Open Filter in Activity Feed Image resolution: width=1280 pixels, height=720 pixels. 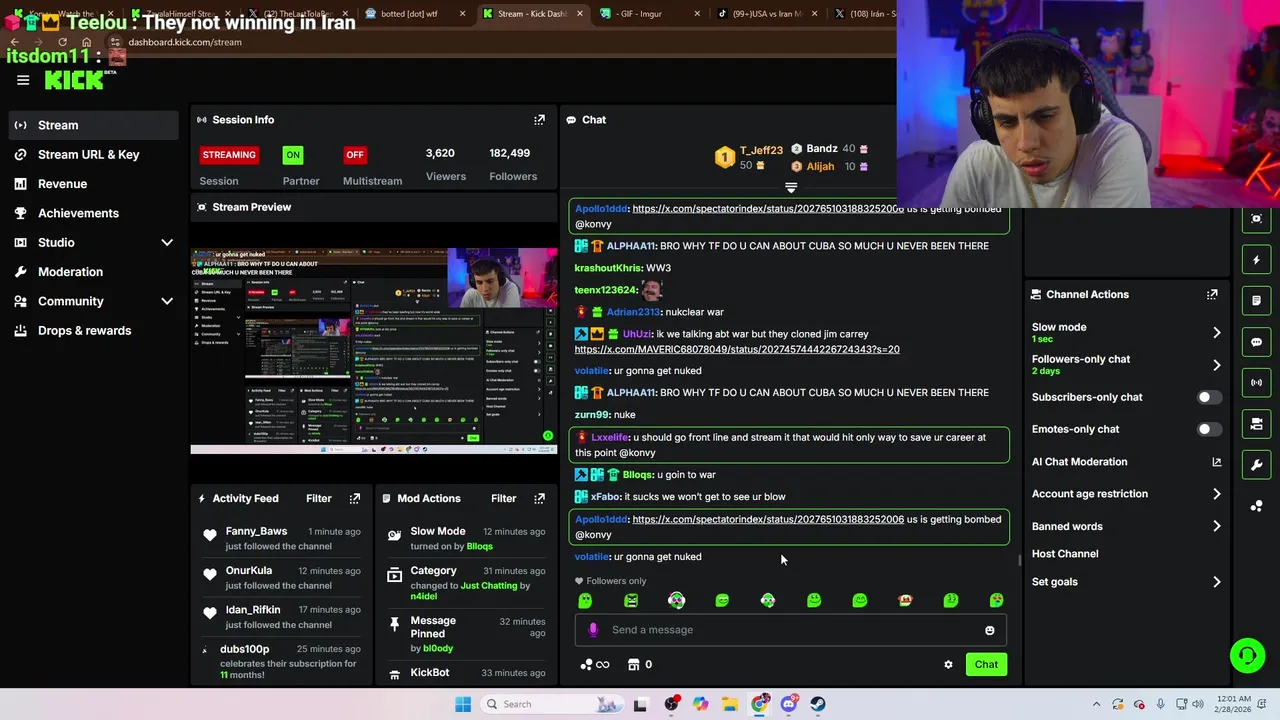click(318, 498)
